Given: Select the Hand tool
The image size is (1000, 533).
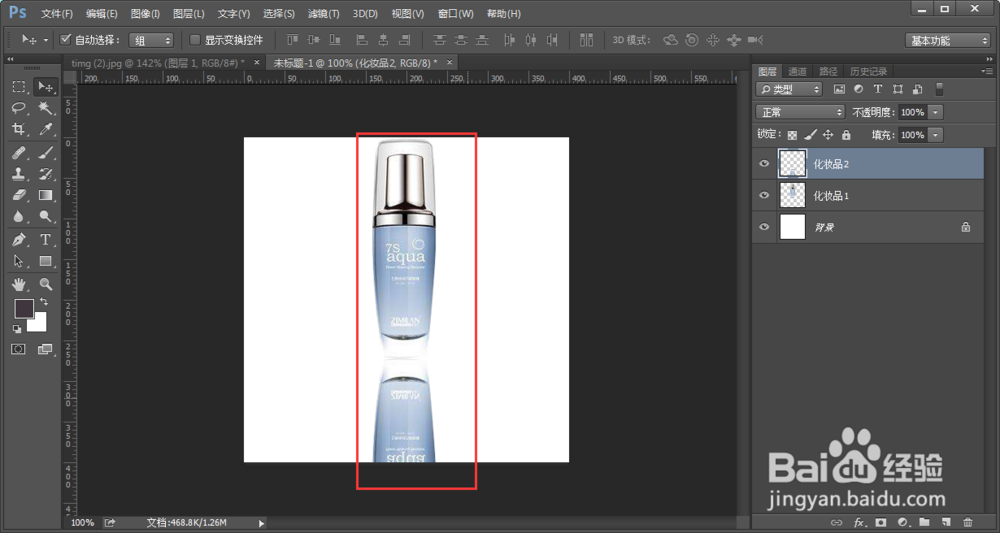Looking at the screenshot, I should [x=19, y=284].
